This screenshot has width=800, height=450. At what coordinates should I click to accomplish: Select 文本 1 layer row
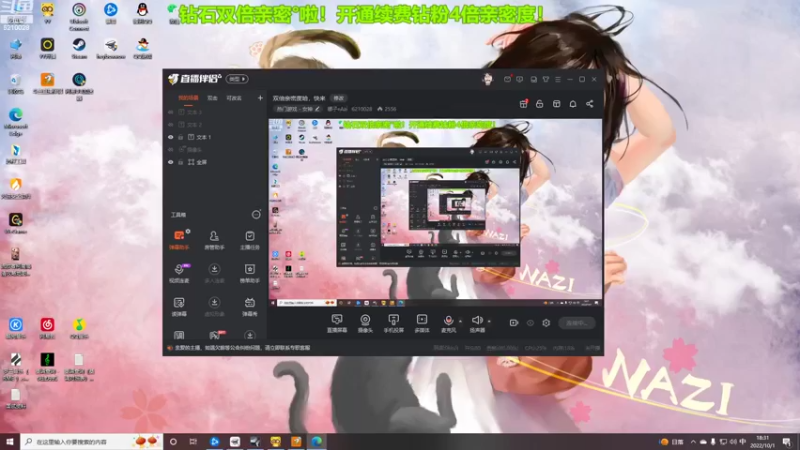(215, 137)
